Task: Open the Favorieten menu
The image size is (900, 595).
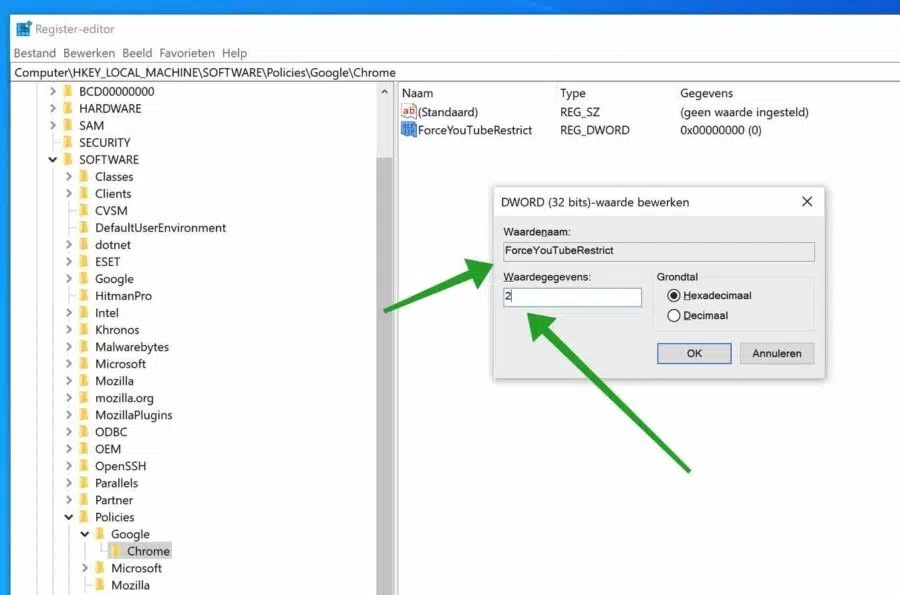Action: [187, 53]
